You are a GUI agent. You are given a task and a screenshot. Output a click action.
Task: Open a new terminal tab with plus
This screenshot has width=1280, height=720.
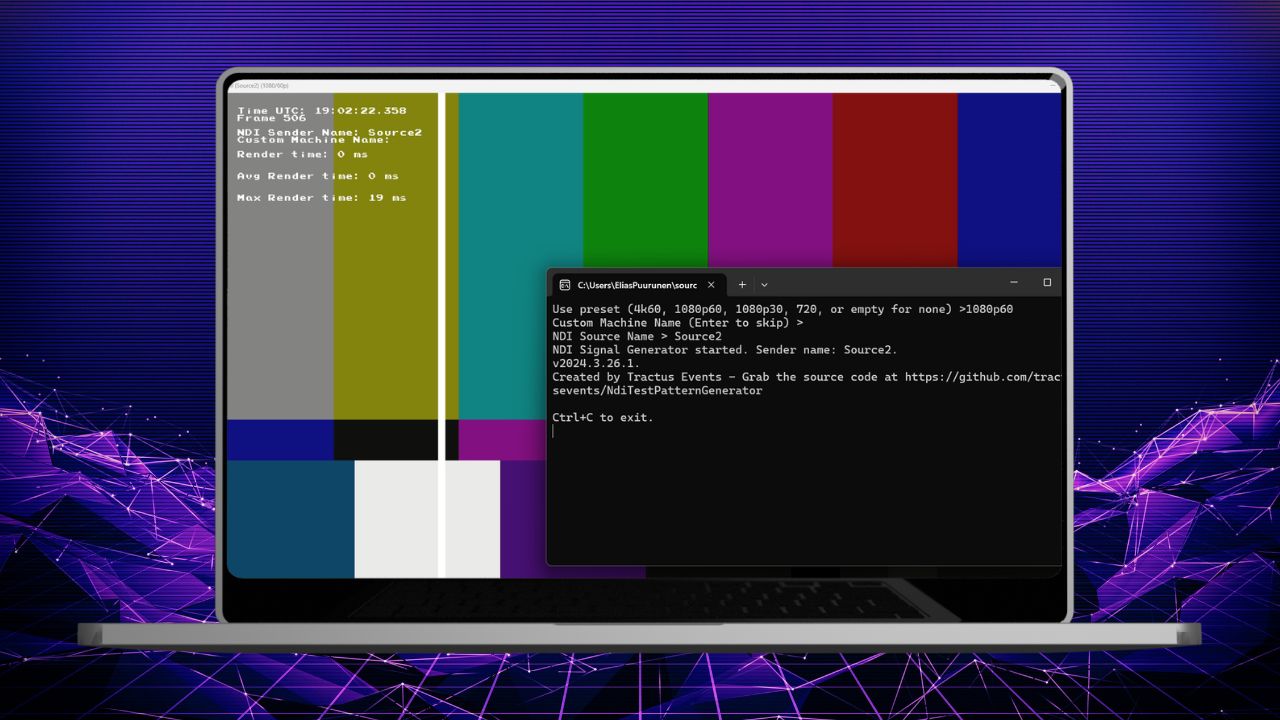[x=742, y=285]
